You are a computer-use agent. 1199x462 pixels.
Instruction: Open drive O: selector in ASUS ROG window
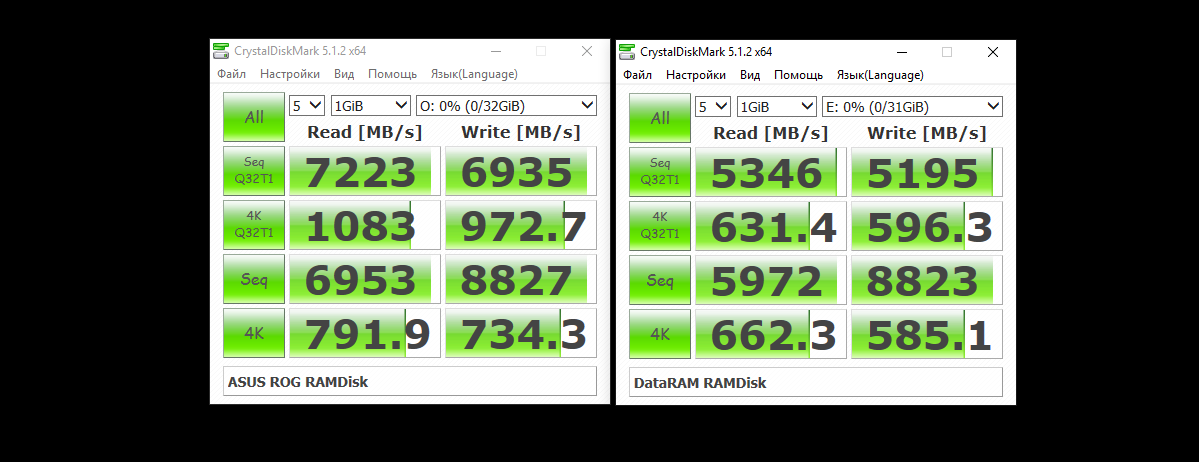[506, 106]
